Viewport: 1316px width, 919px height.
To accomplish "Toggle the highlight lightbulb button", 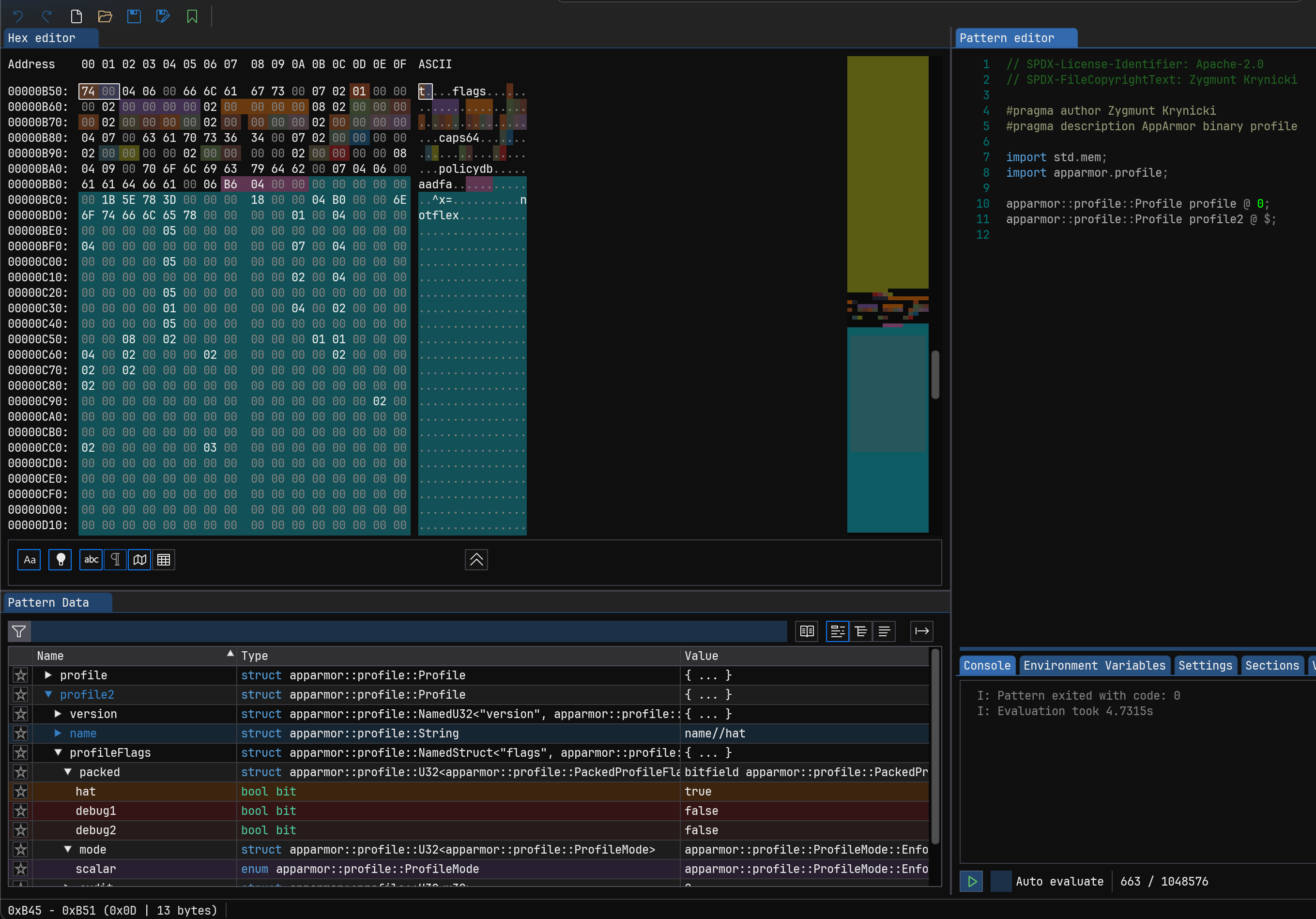I will click(60, 560).
